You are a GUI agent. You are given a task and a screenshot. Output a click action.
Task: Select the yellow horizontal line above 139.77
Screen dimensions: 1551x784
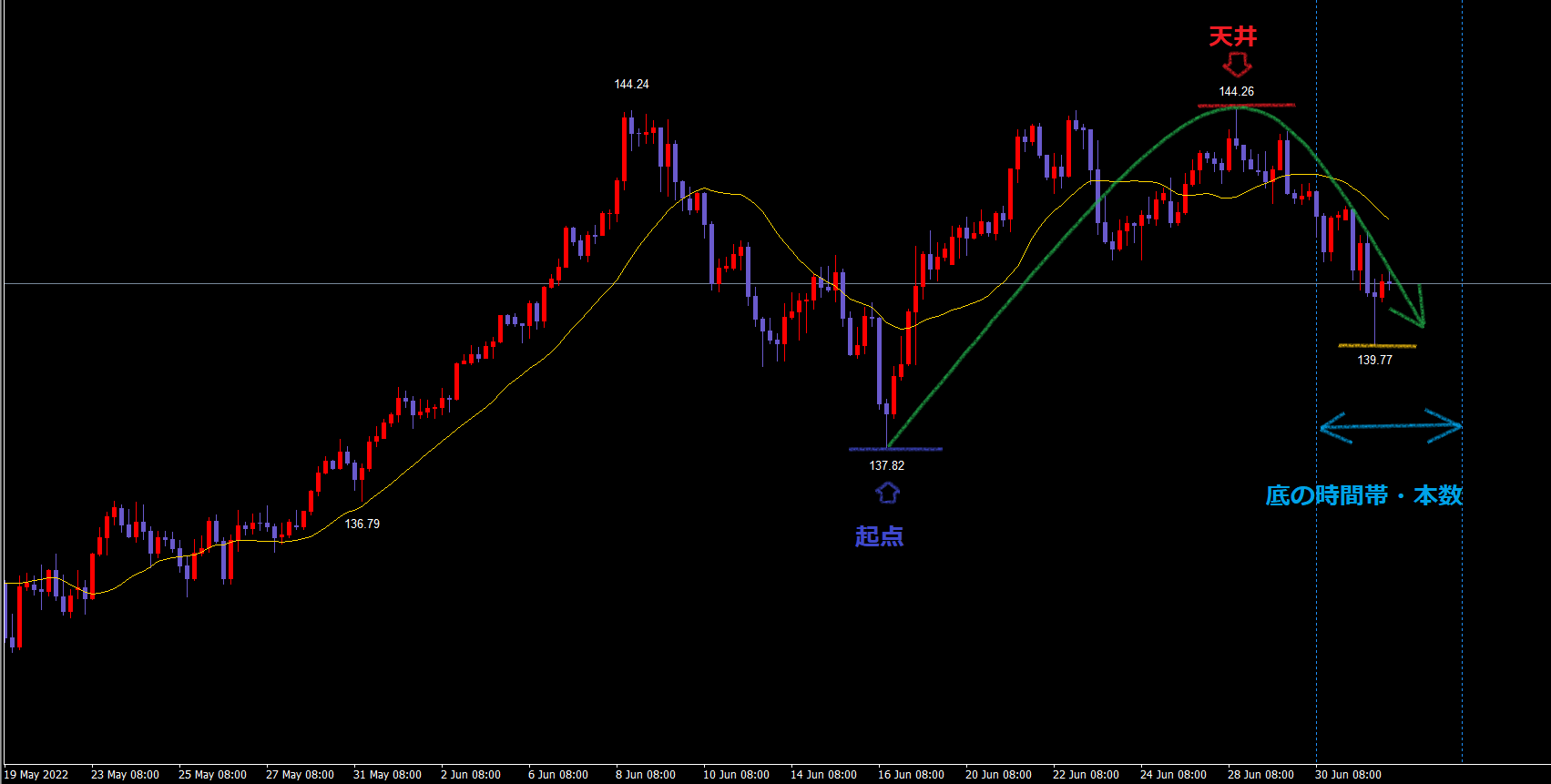tap(1377, 346)
